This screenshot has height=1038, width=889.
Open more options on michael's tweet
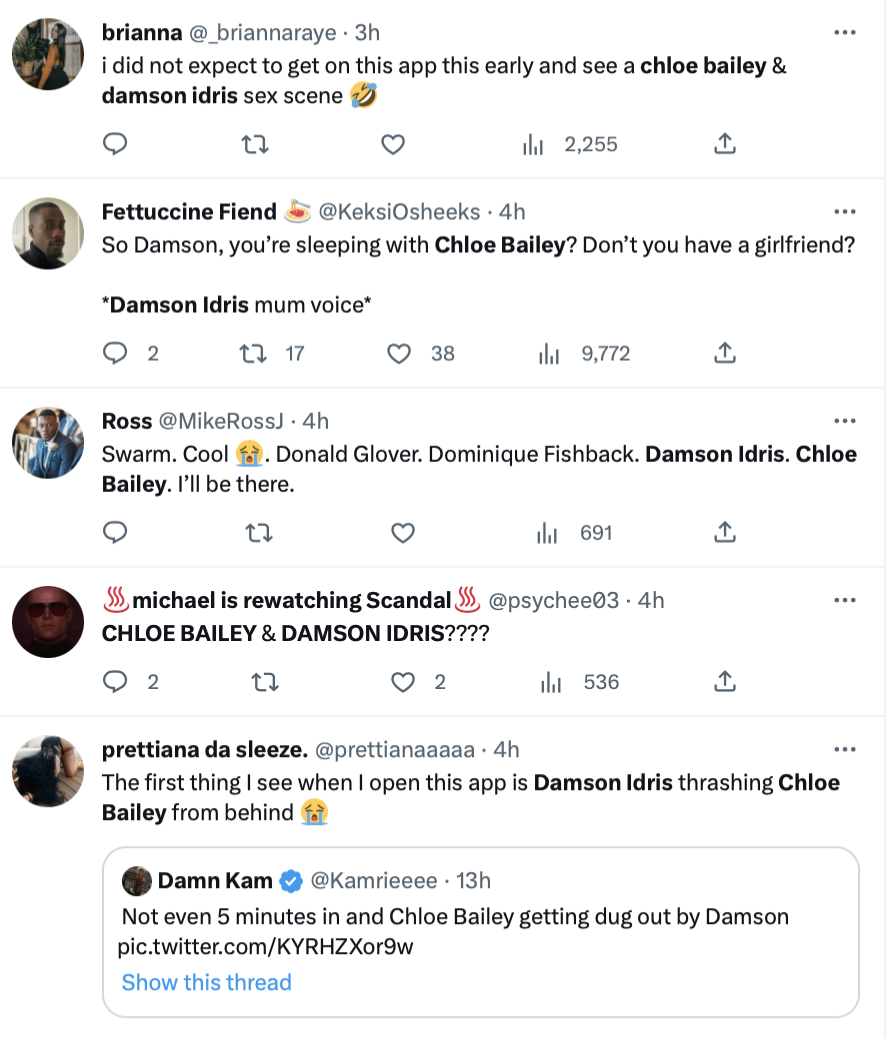pos(845,600)
